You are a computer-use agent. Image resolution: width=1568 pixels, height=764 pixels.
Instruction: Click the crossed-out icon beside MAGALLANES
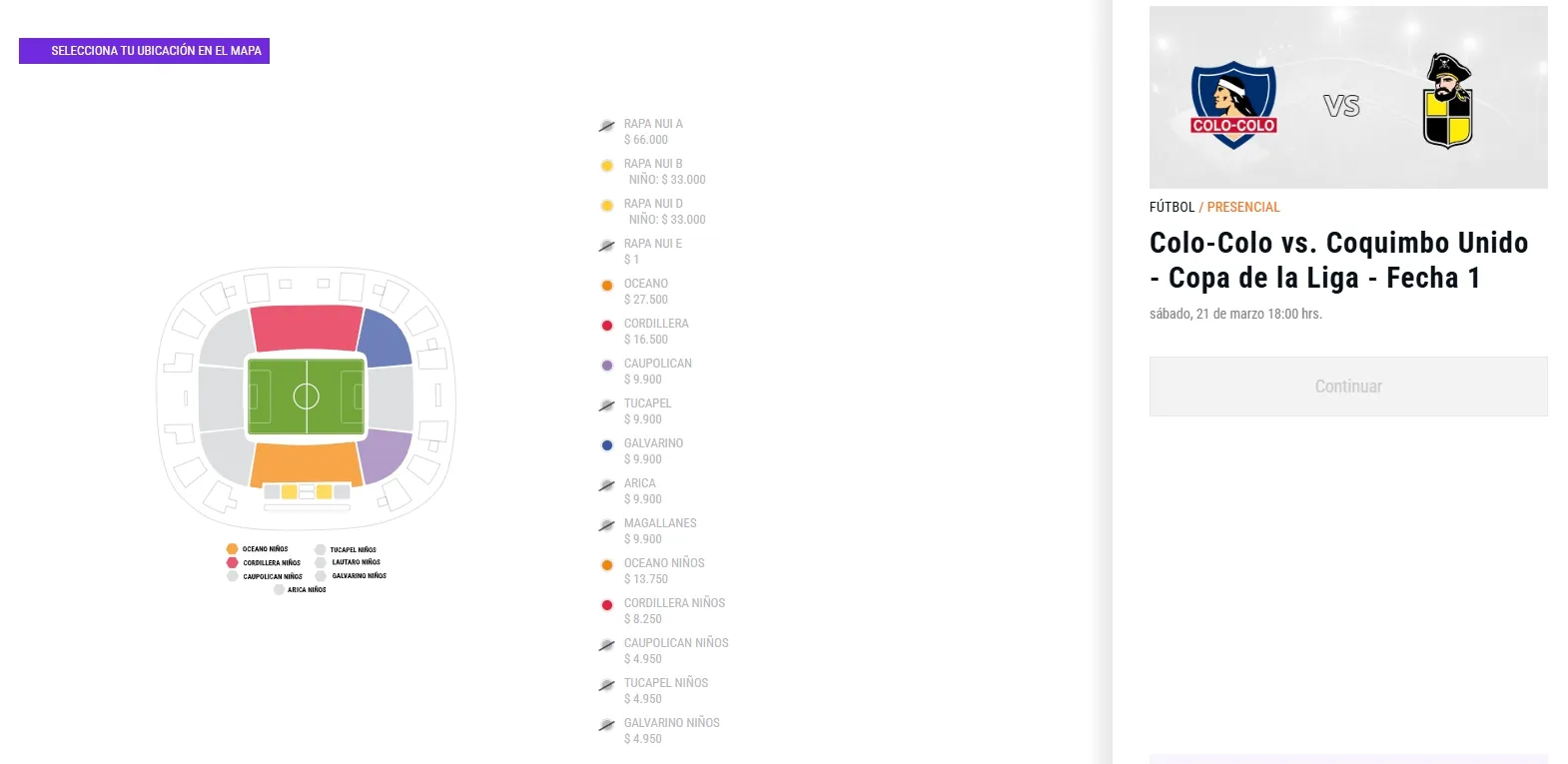click(606, 525)
